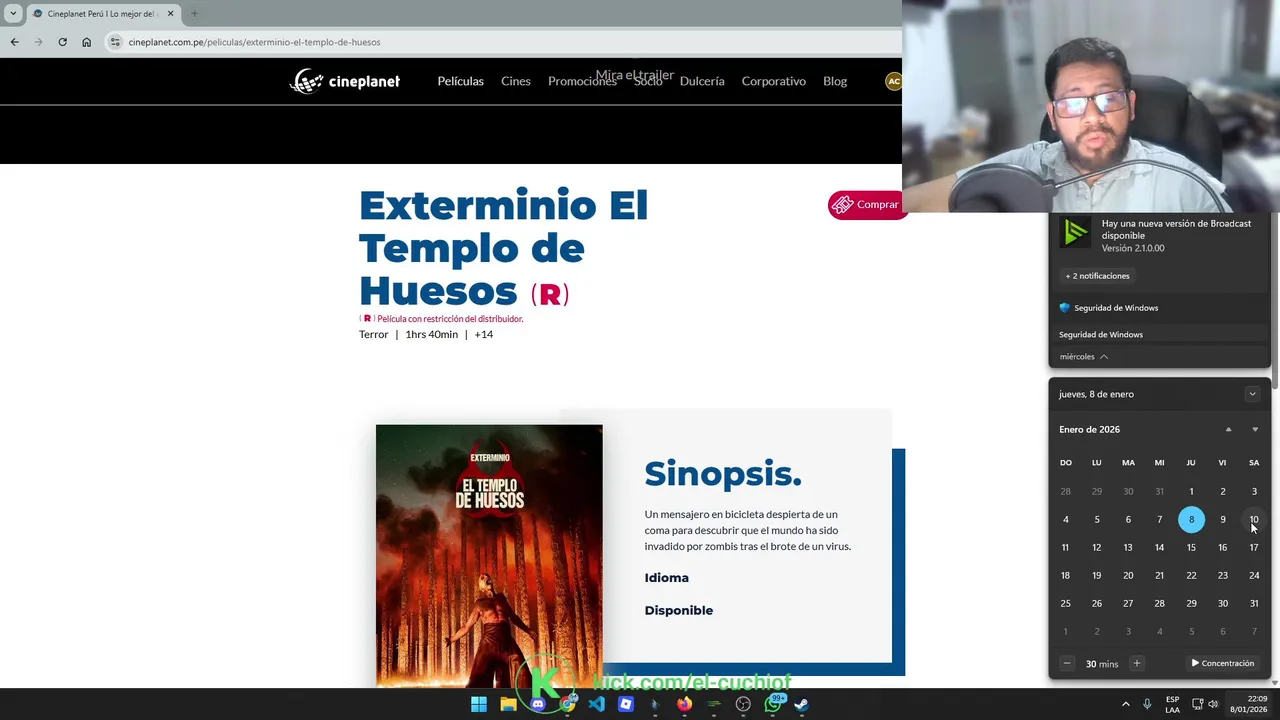Viewport: 1280px width, 720px height.
Task: Go to next month in calendar
Action: [1255, 429]
